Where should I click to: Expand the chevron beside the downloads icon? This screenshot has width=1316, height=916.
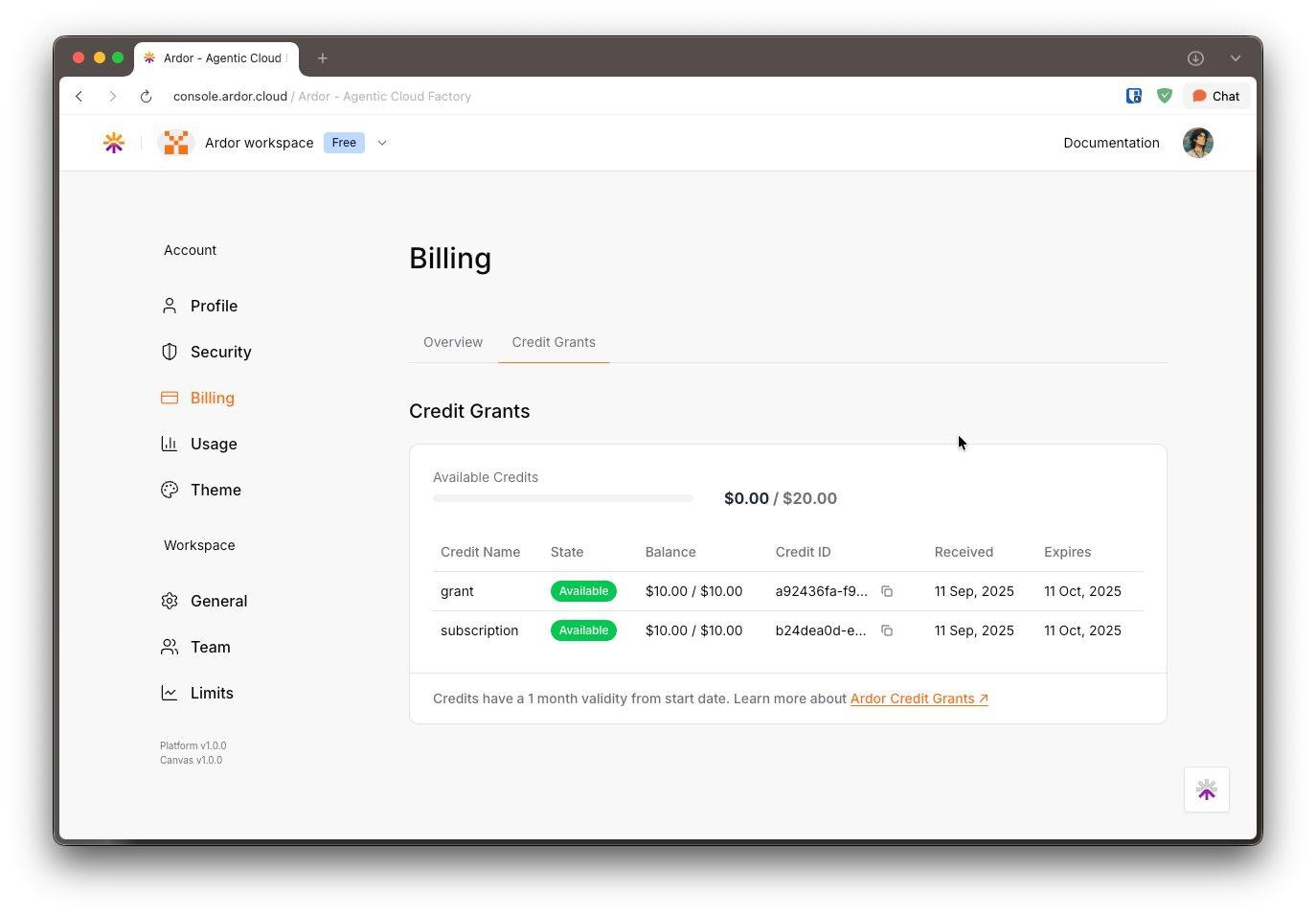[1236, 57]
